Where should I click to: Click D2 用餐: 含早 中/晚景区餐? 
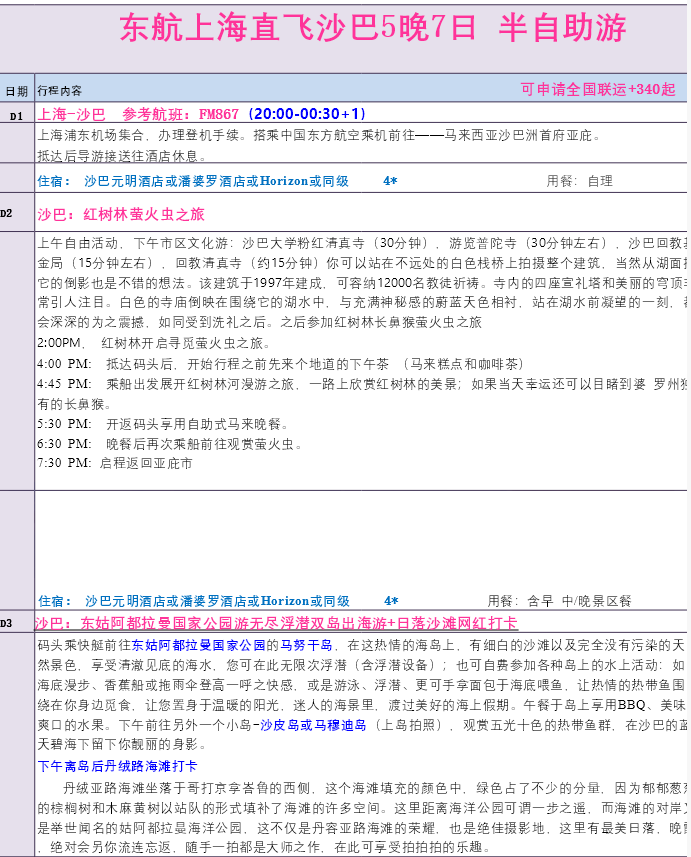click(x=560, y=601)
